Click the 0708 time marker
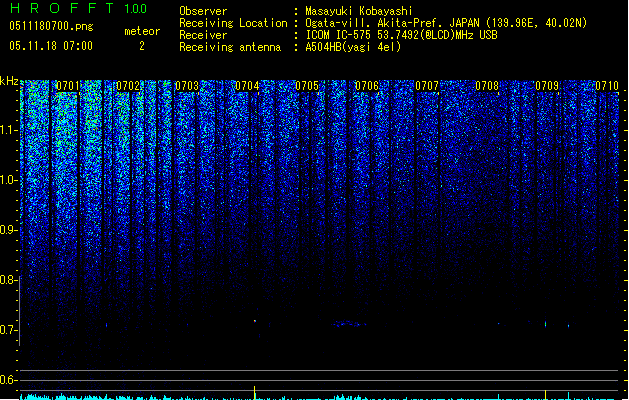629x400 pixels. 487,86
